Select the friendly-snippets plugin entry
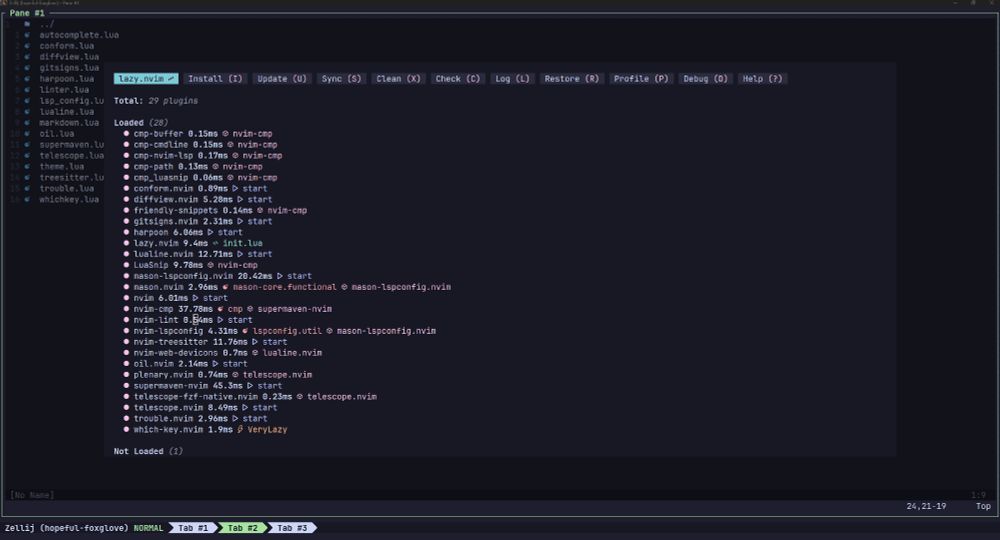Viewport: 1000px width, 540px height. 175,210
